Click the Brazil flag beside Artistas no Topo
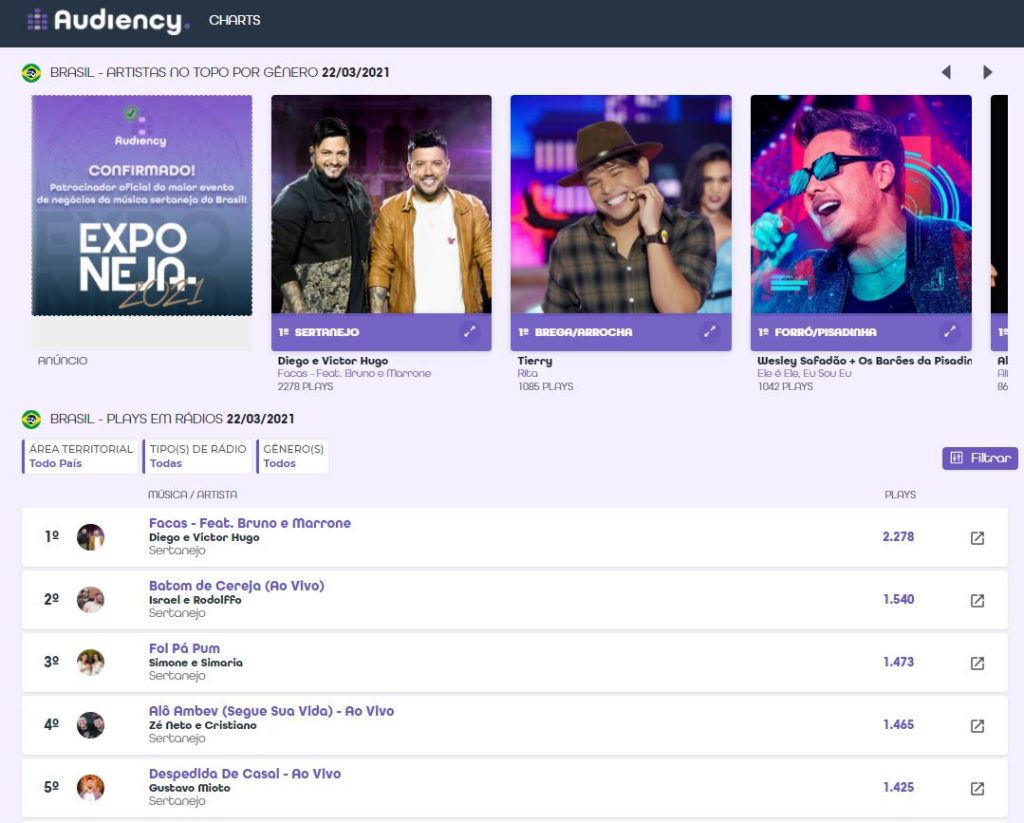The height and width of the screenshot is (823, 1024). (x=31, y=73)
